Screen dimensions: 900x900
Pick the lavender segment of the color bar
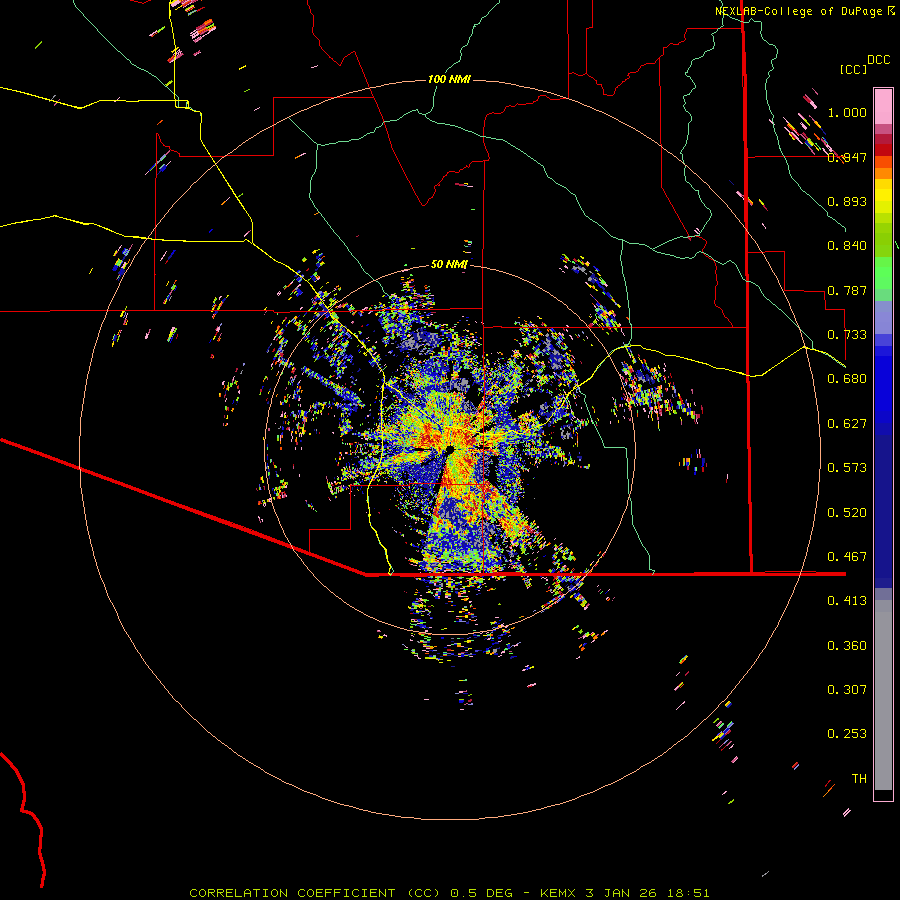pyautogui.click(x=883, y=317)
